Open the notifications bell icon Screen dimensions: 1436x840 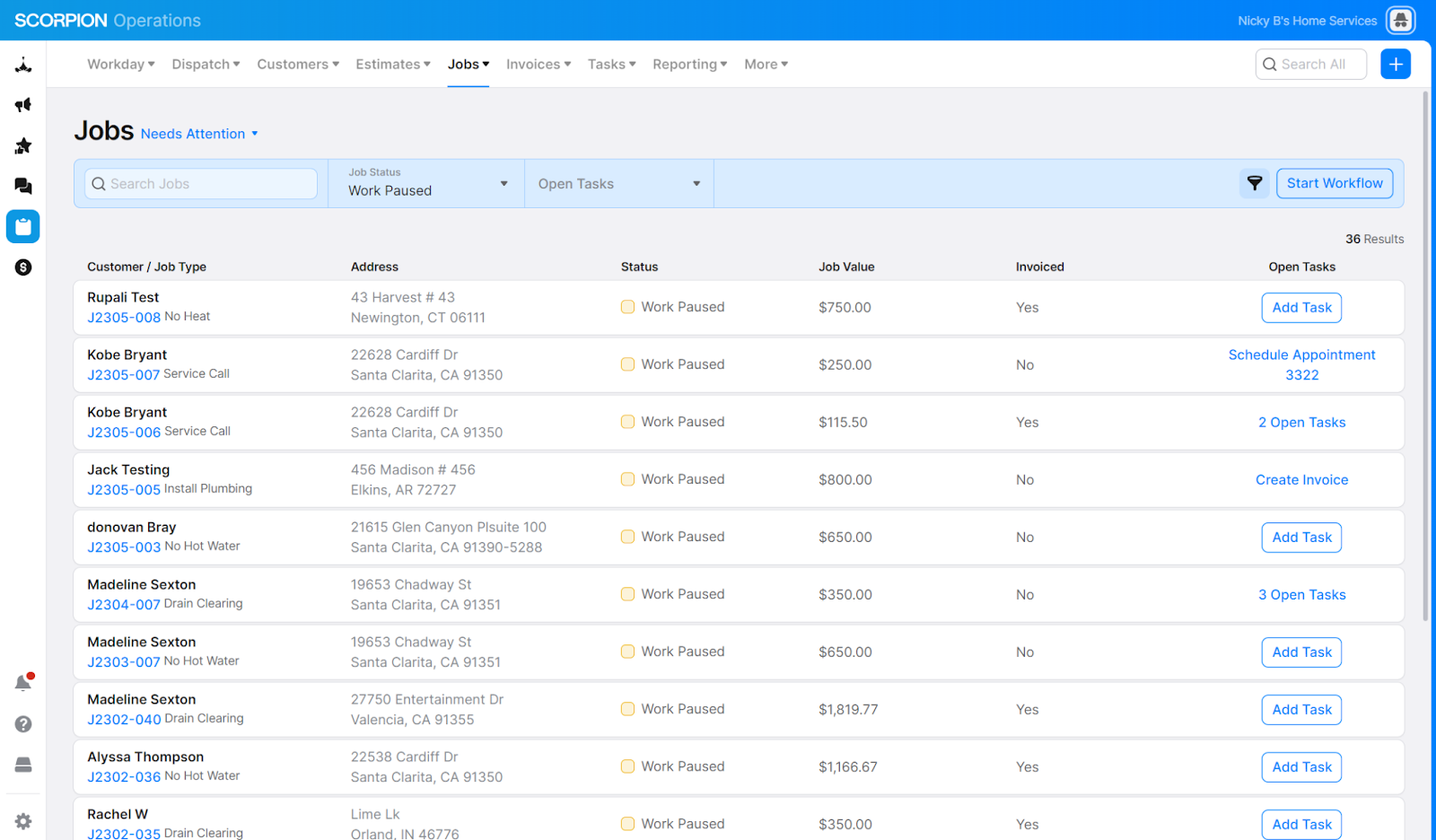(x=23, y=683)
